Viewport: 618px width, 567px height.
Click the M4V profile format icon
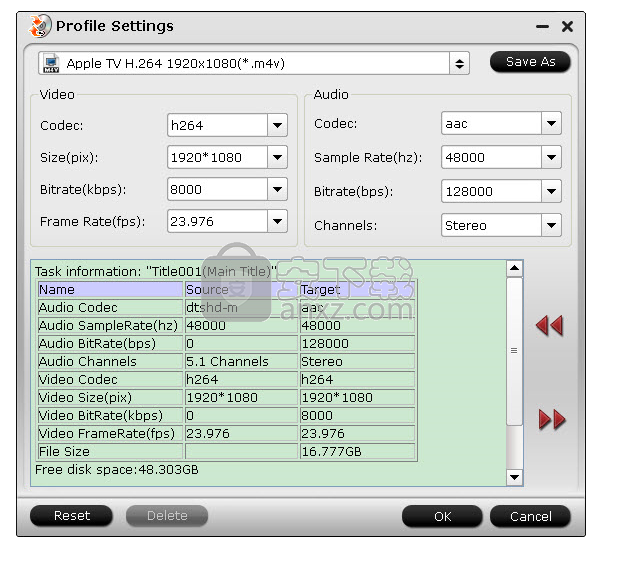pos(51,63)
